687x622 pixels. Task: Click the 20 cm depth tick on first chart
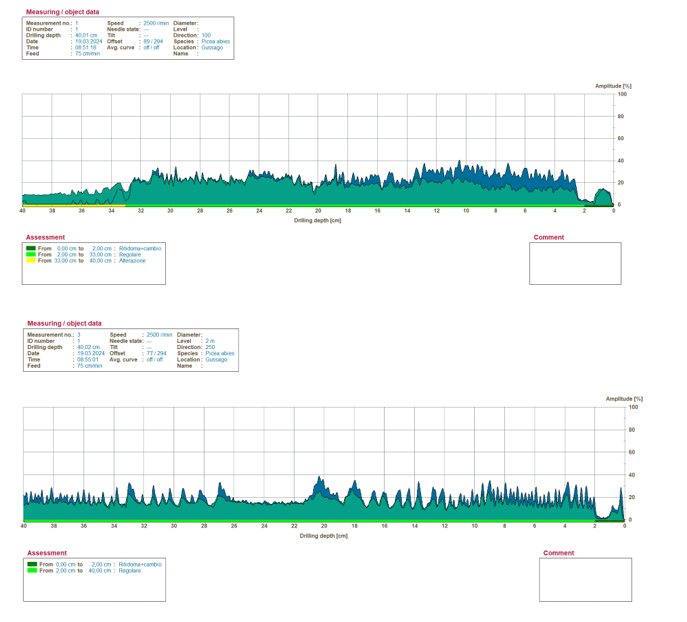click(318, 211)
